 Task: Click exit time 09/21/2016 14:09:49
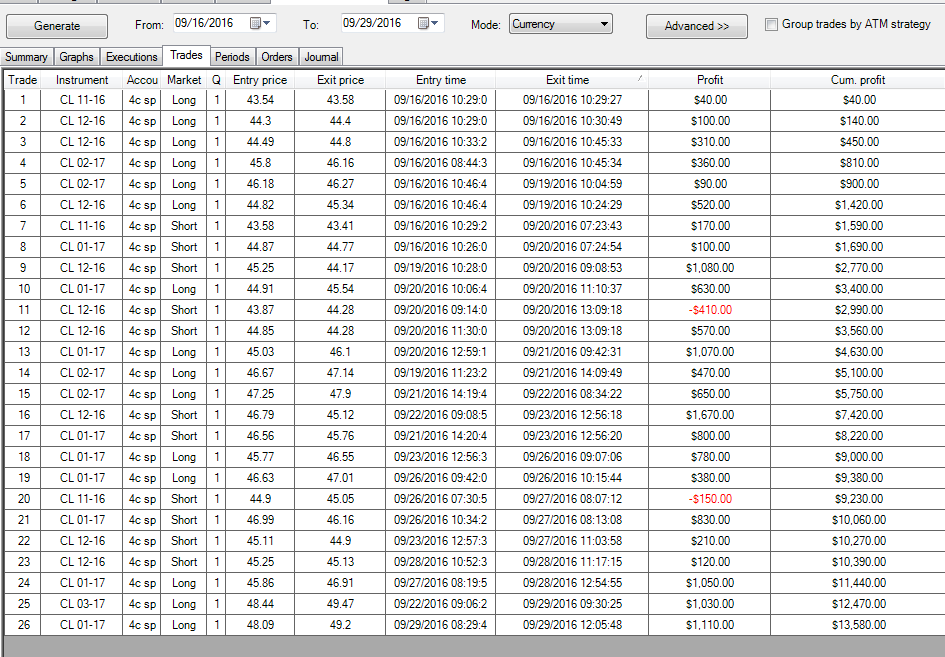tap(572, 373)
